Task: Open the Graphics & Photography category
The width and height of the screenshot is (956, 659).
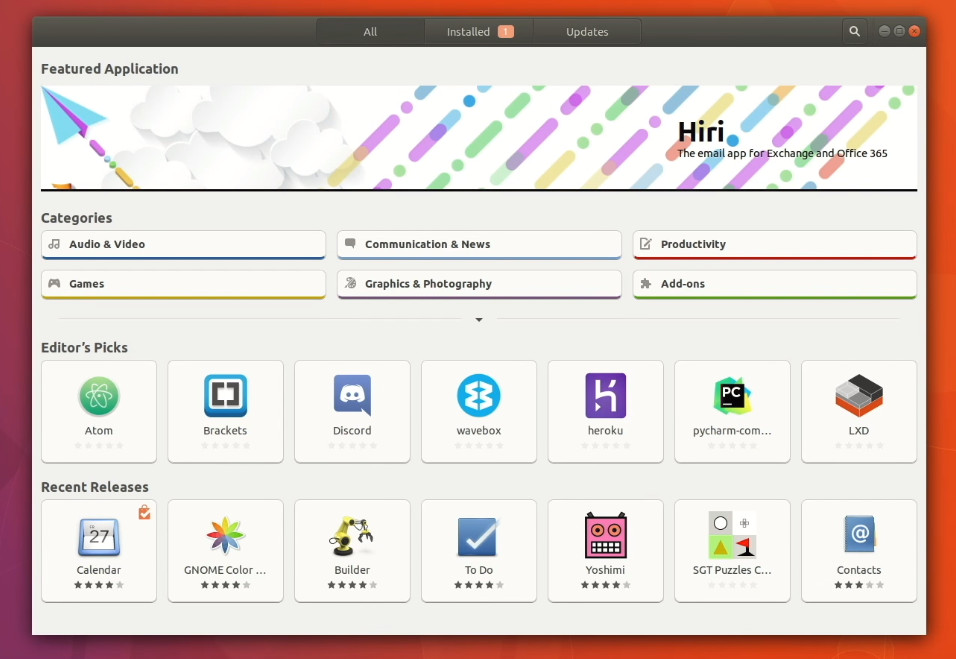Action: coord(478,283)
